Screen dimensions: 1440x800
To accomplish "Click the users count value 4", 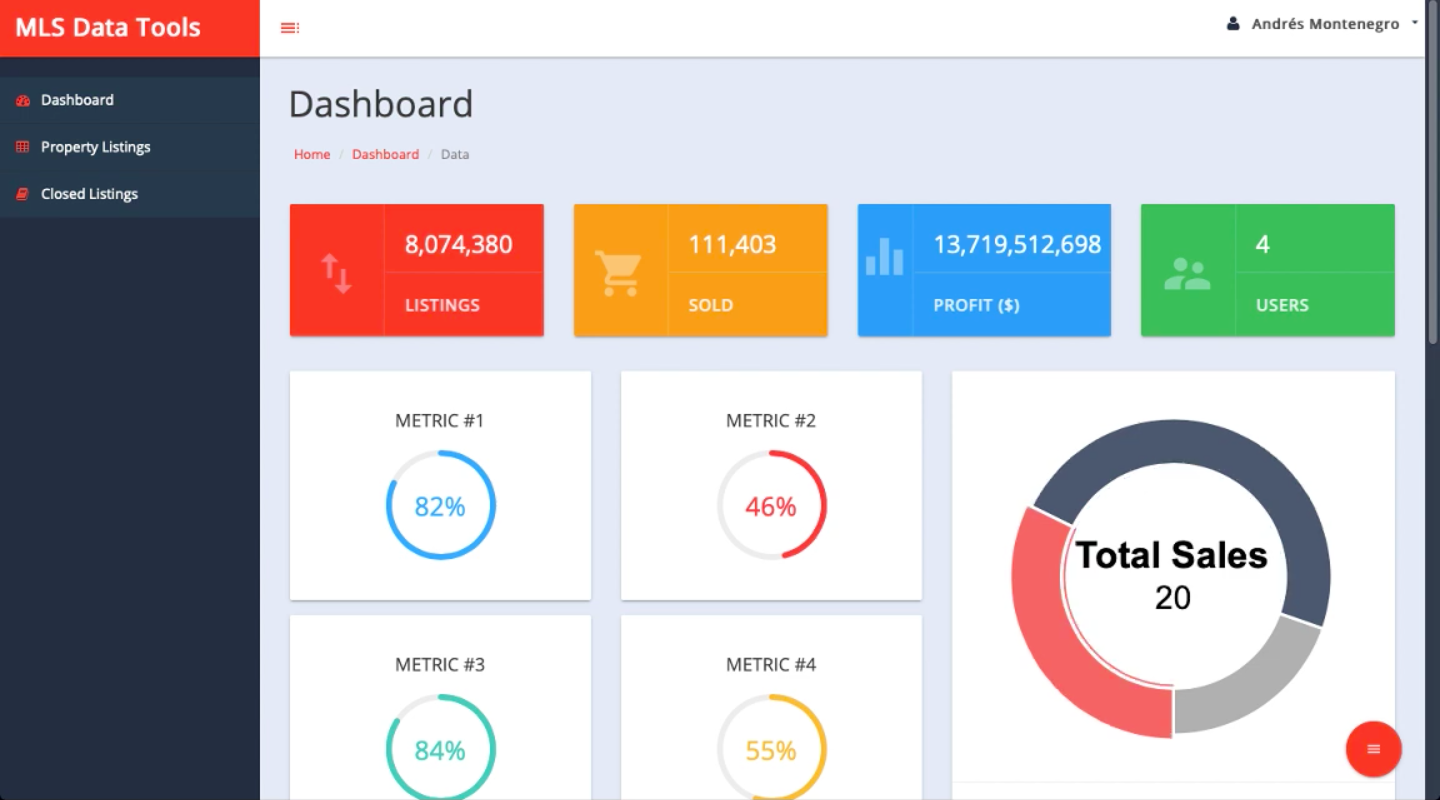I will click(1262, 244).
